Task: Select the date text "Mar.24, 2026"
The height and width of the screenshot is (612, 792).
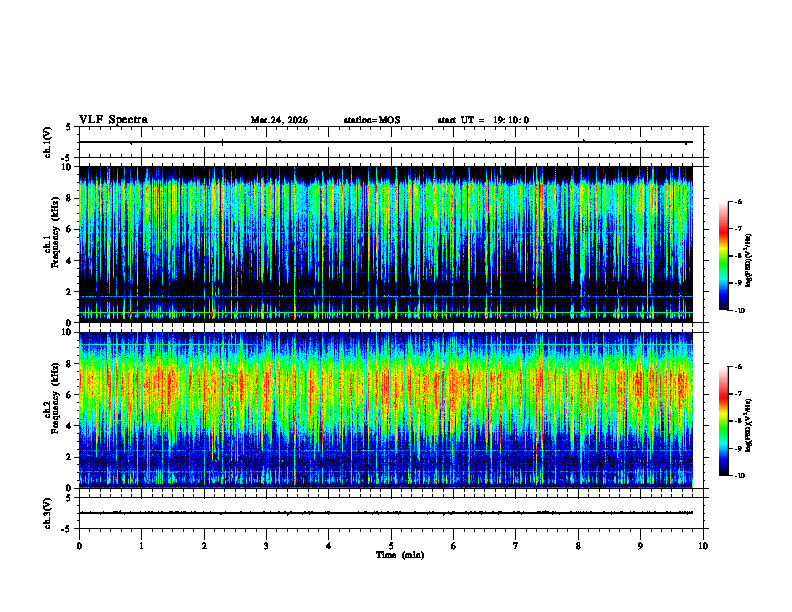Action: 279,120
